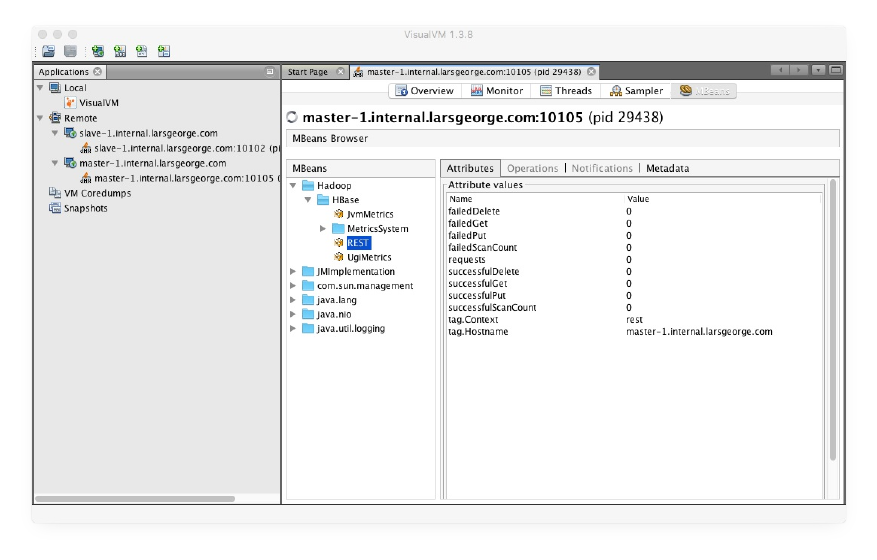Expand the MetricsSystem folder
This screenshot has width=877, height=560.
[323, 229]
